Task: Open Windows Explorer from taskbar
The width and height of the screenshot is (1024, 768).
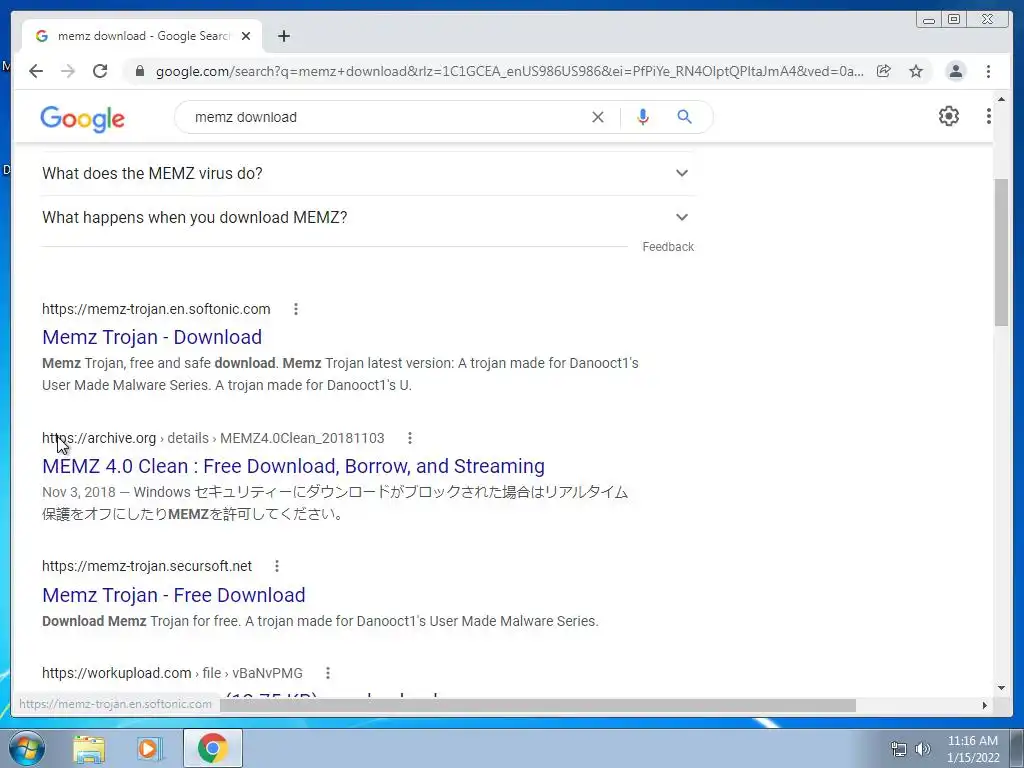Action: 89,748
